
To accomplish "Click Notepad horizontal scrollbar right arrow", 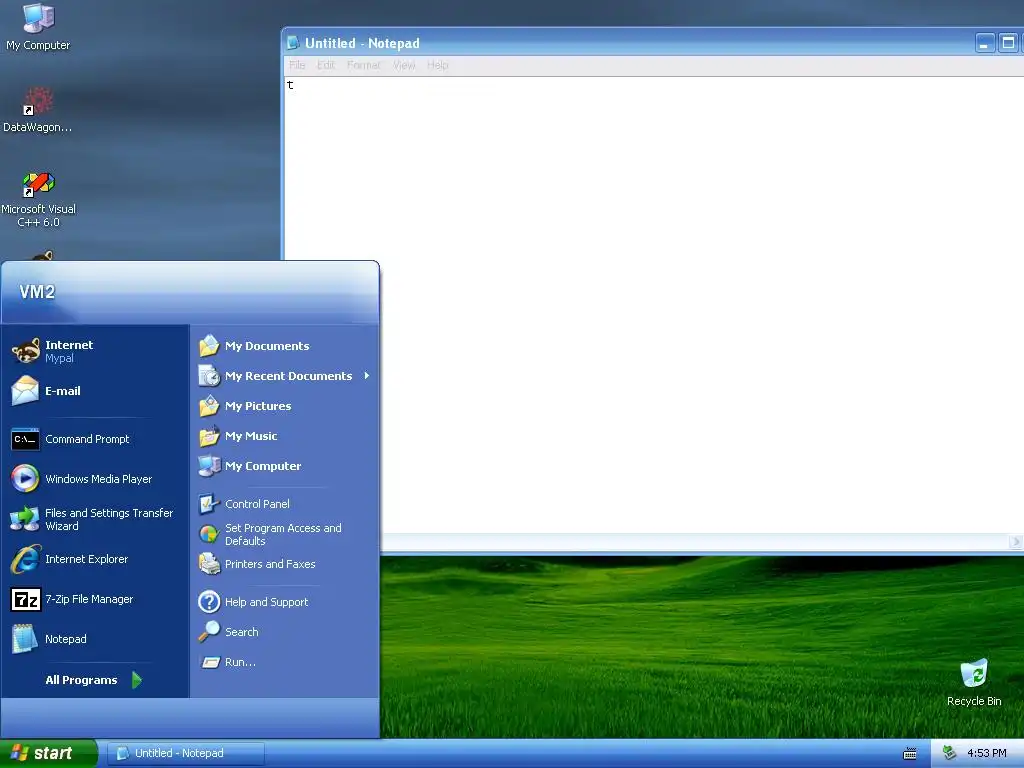I will 1016,542.
